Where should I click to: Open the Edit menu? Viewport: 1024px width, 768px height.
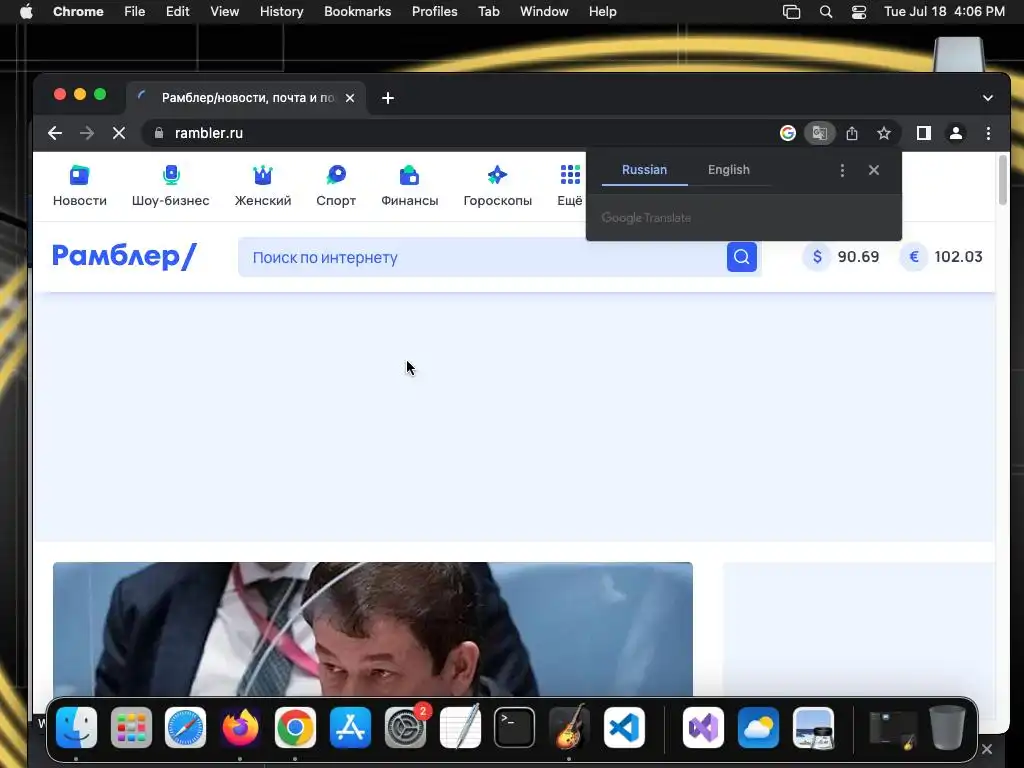(x=178, y=12)
